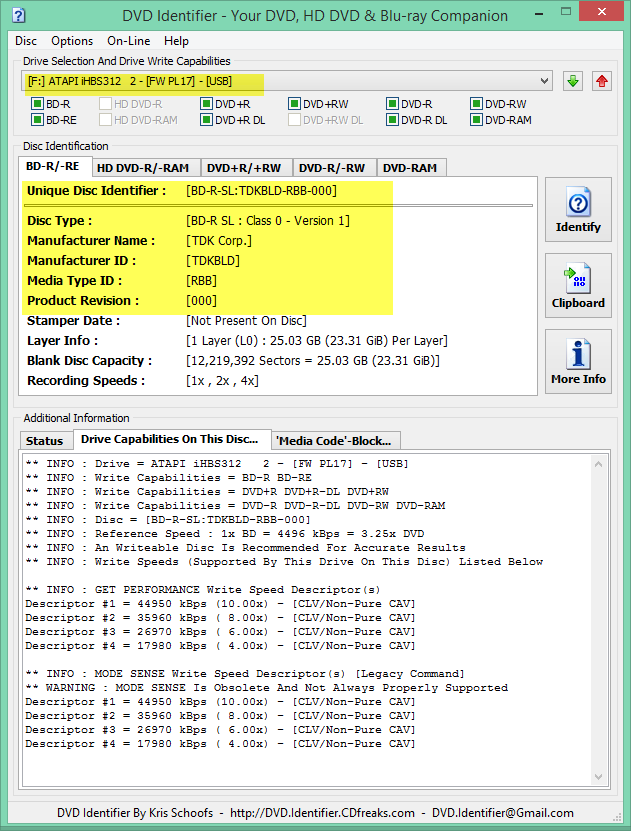Click the greyed HD DVD-R checkbox
The image size is (631, 831).
(105, 104)
